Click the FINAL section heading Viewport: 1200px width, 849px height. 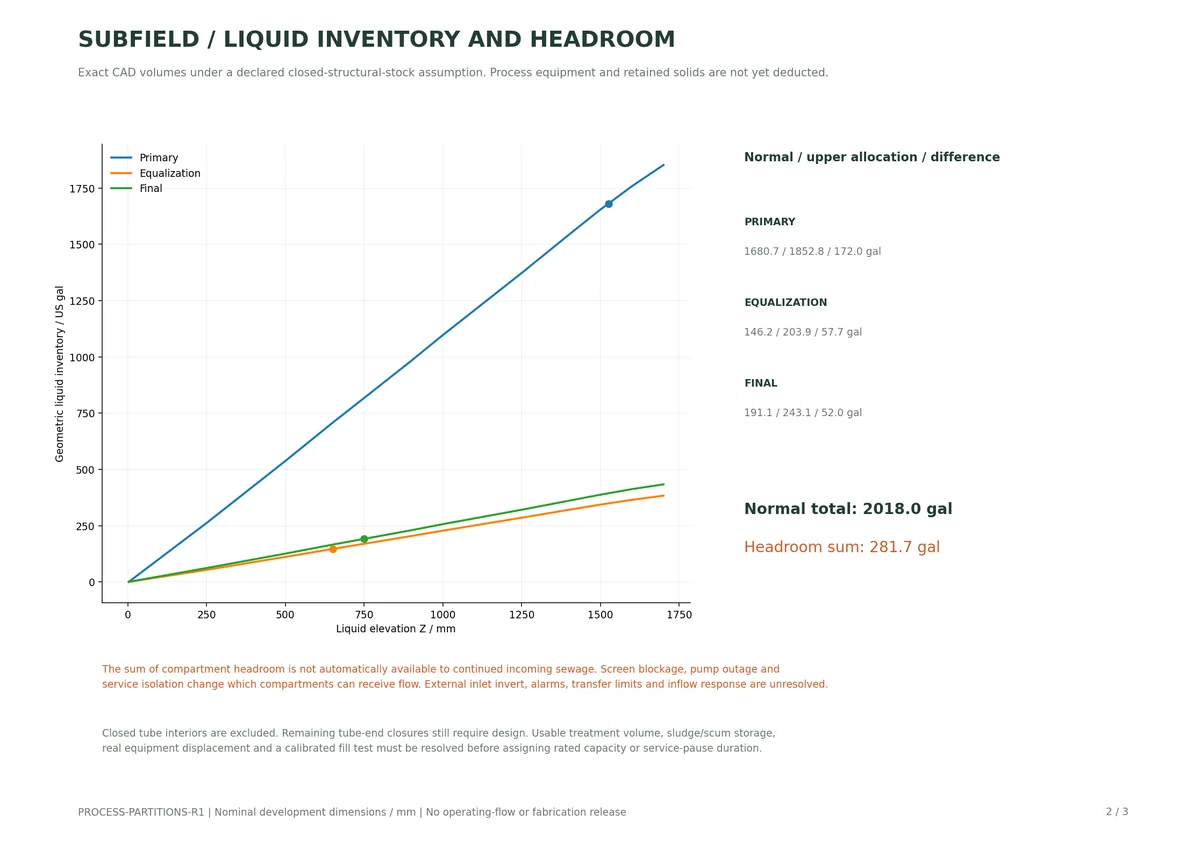pos(761,384)
